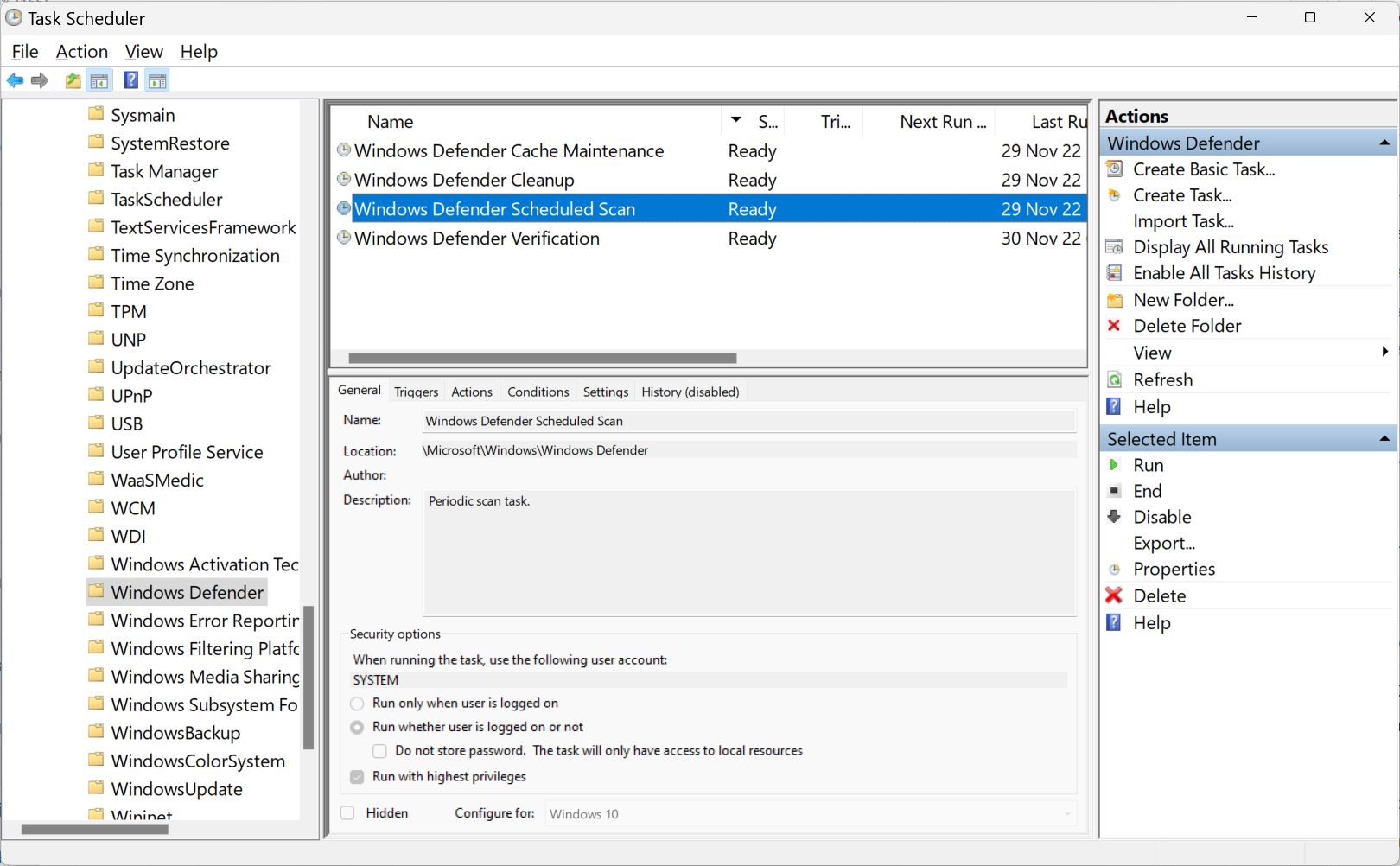The image size is (1400, 866).
Task: Switch to the Triggers tab
Action: pyautogui.click(x=417, y=392)
